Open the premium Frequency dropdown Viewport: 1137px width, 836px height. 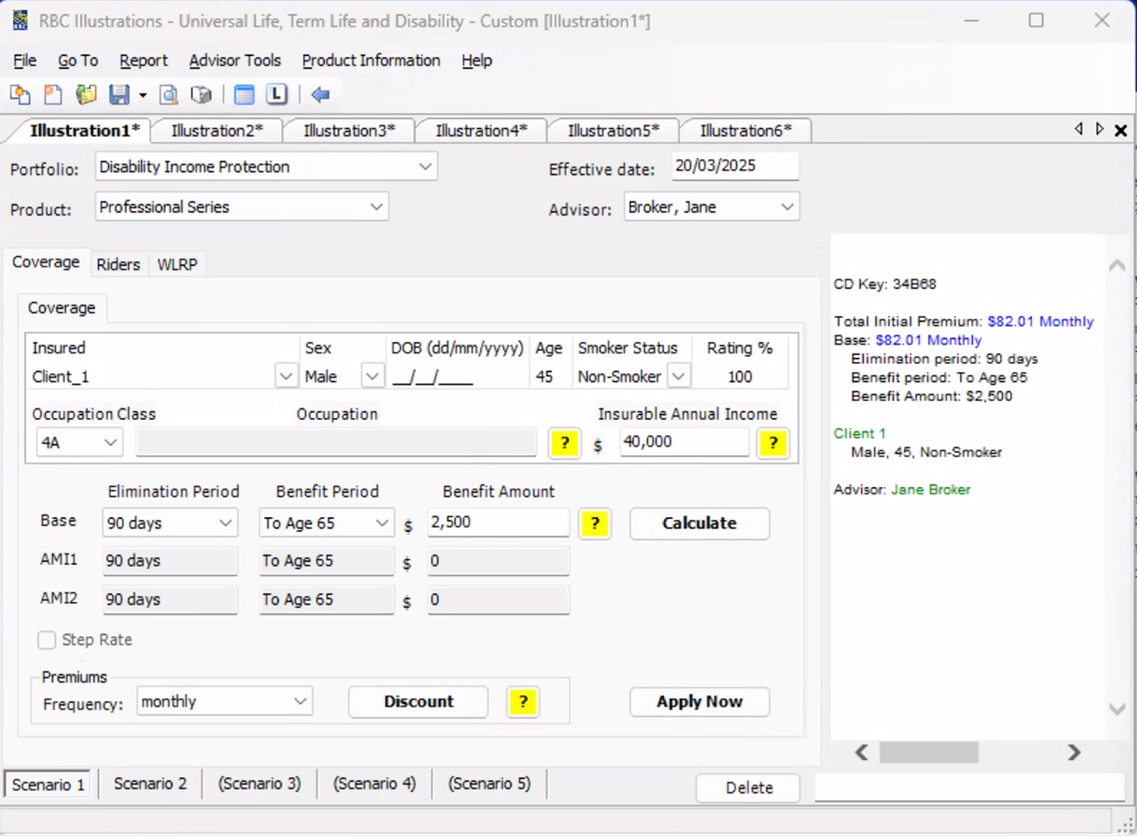300,702
